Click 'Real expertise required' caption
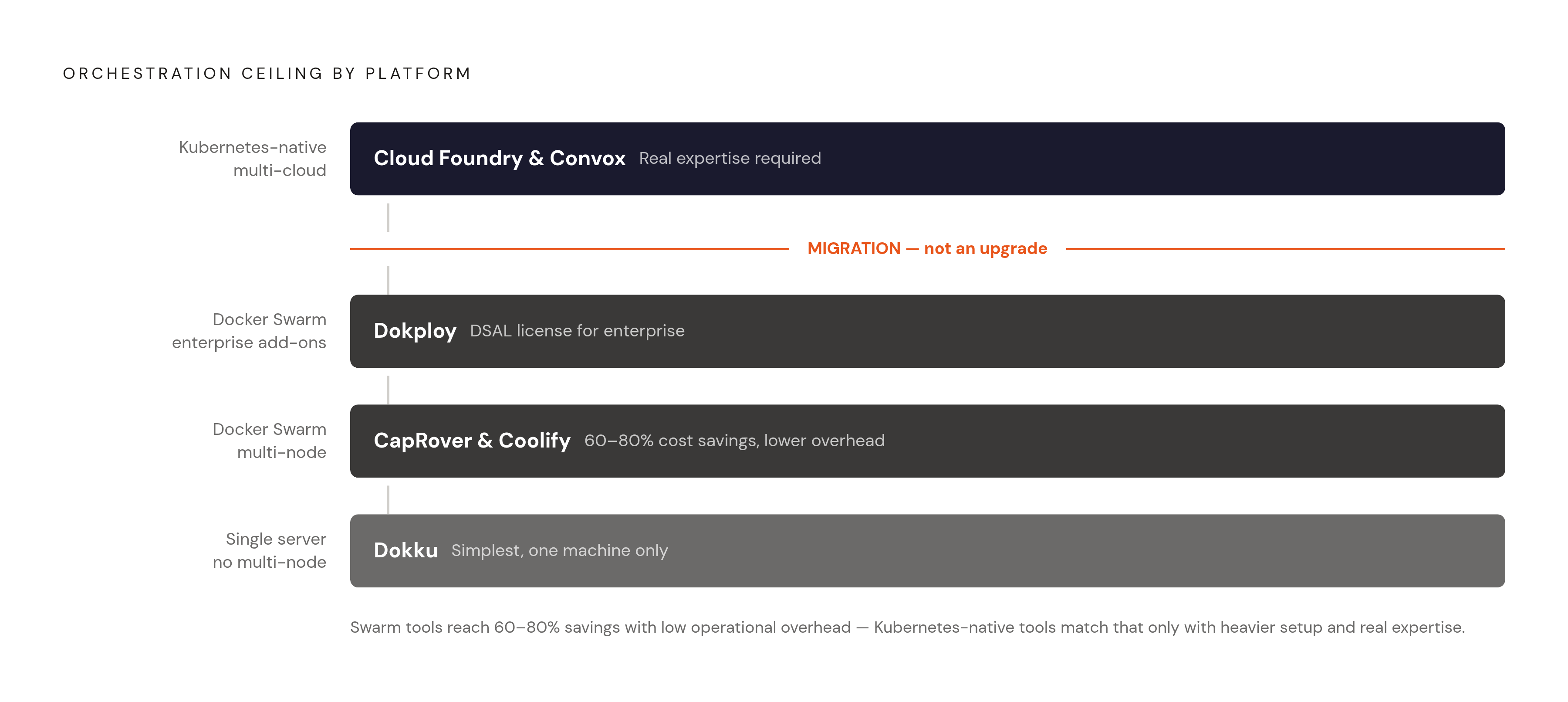 tap(730, 158)
